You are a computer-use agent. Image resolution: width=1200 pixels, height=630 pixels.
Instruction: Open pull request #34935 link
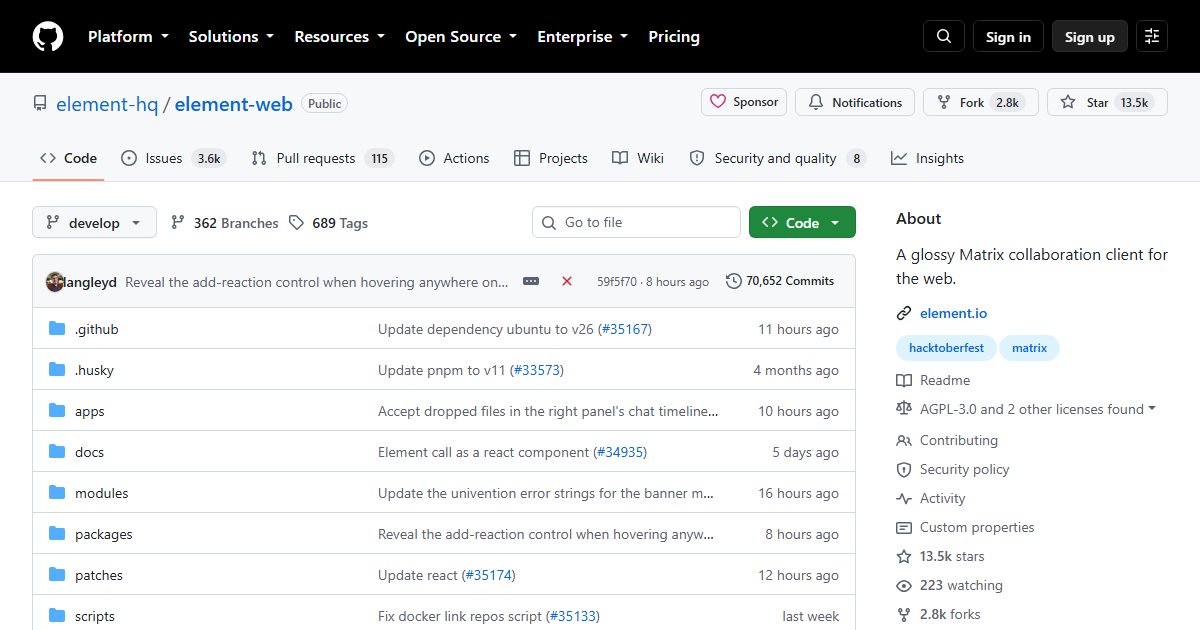[x=620, y=452]
